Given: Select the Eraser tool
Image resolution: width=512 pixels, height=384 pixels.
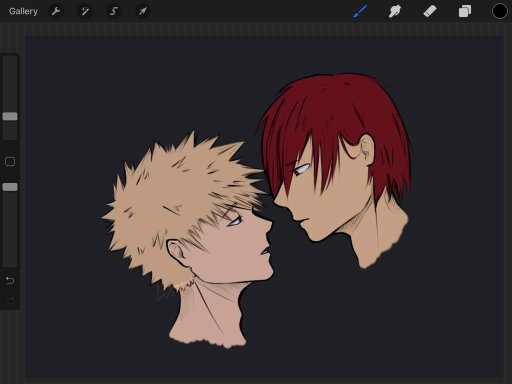Looking at the screenshot, I should coord(430,11).
